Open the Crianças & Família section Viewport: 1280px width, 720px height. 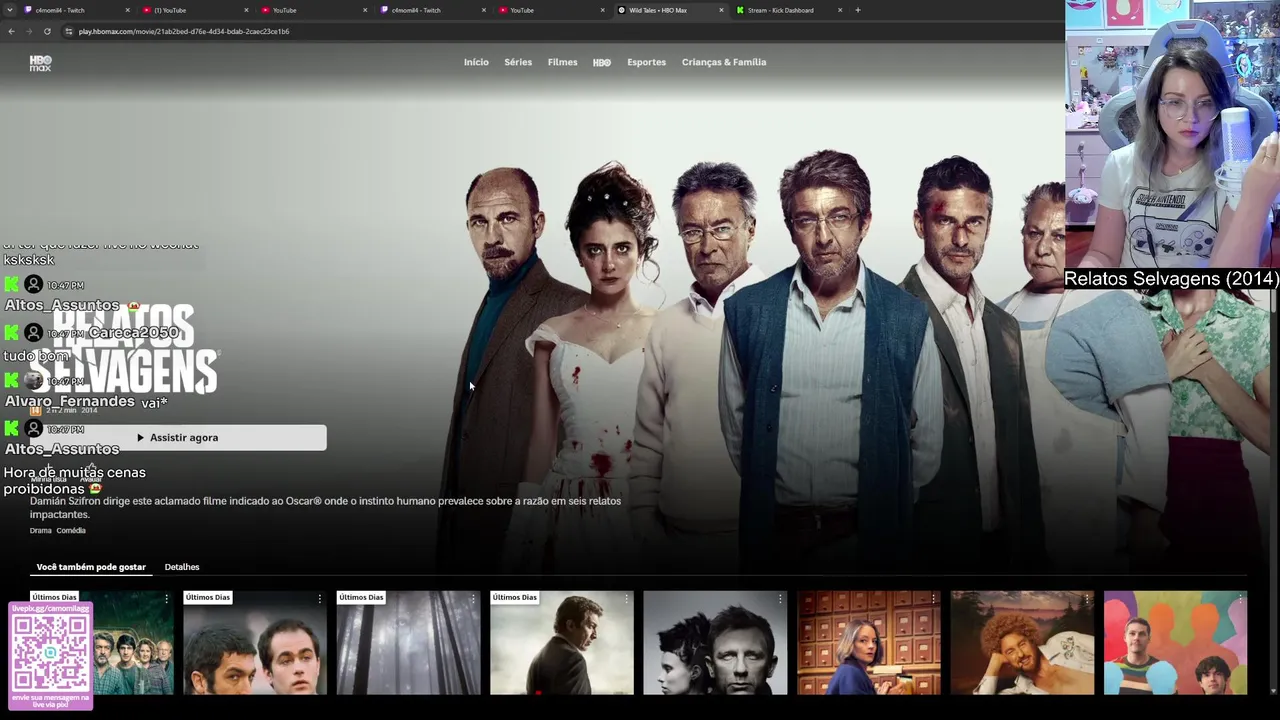coord(724,62)
